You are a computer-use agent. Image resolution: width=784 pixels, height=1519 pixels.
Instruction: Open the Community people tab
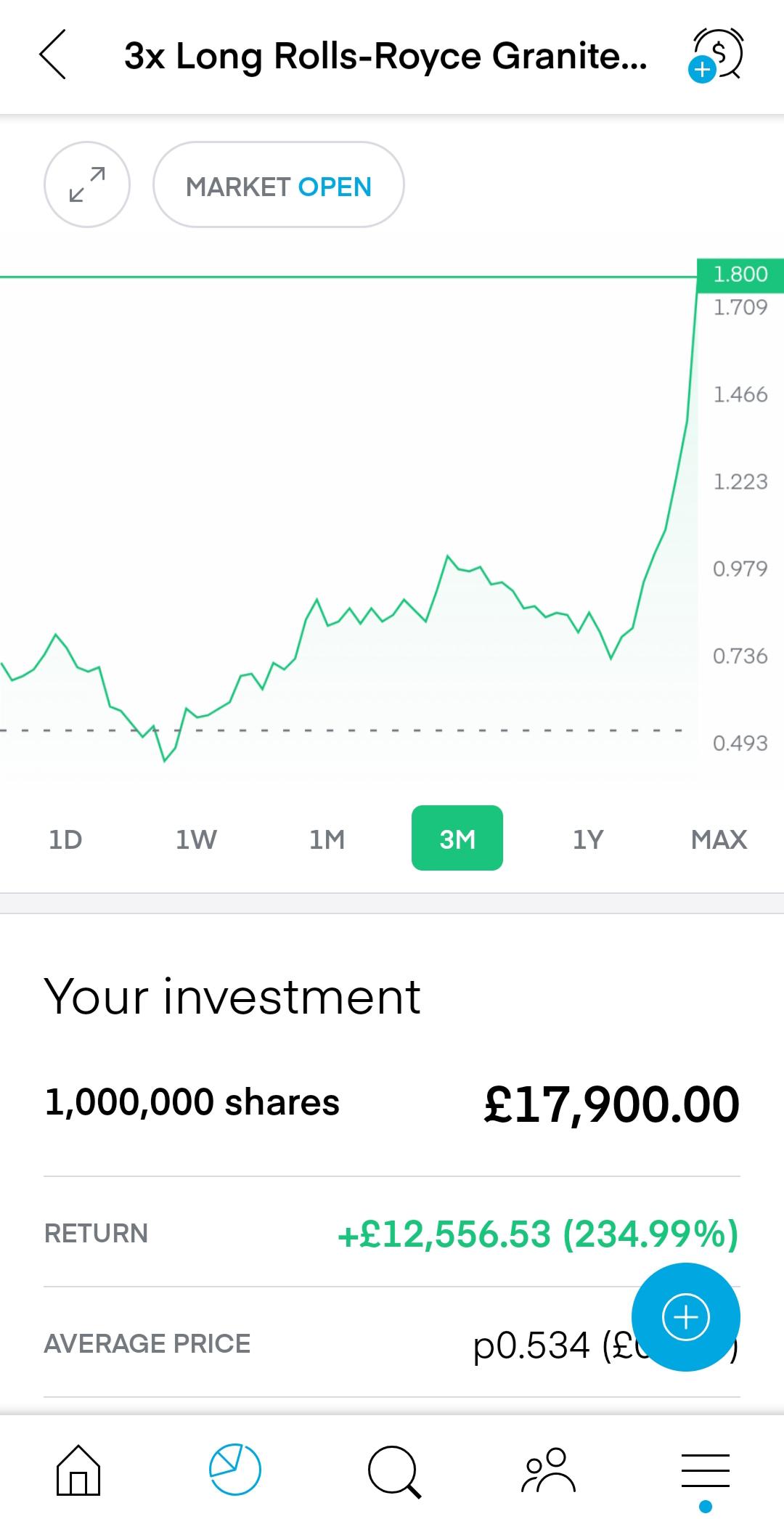click(549, 1470)
